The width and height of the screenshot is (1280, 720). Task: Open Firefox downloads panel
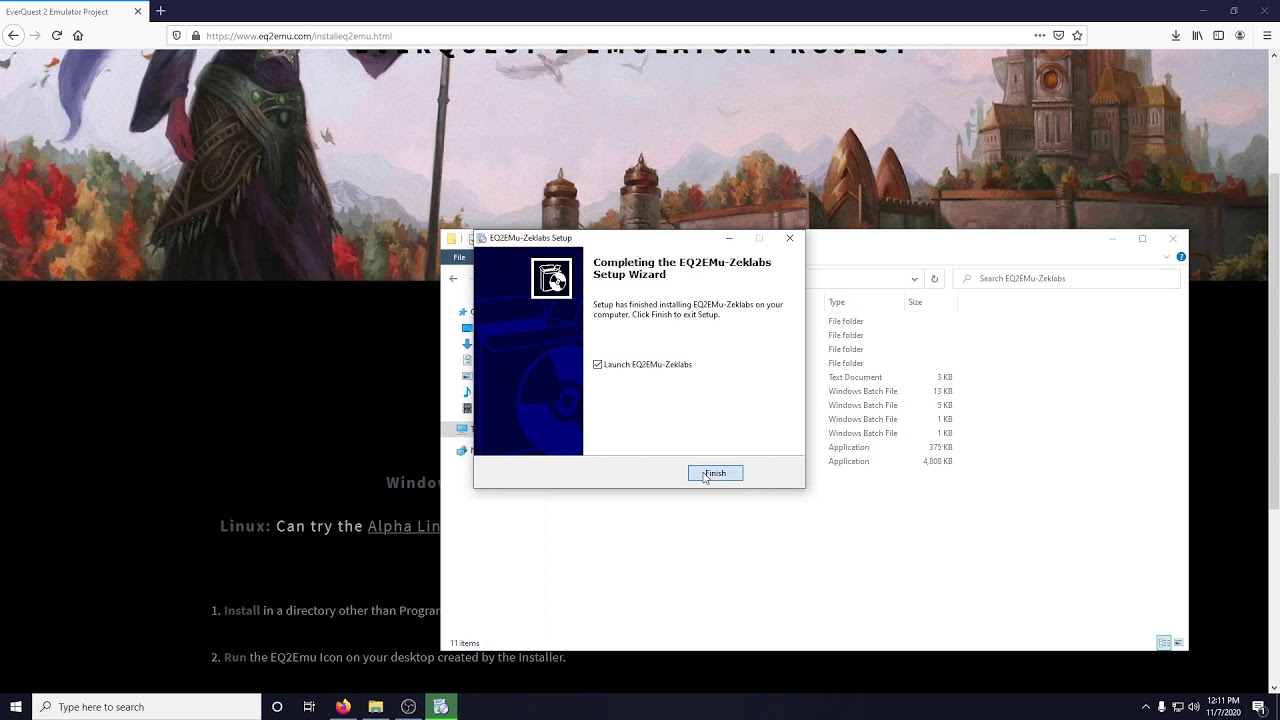(1176, 35)
